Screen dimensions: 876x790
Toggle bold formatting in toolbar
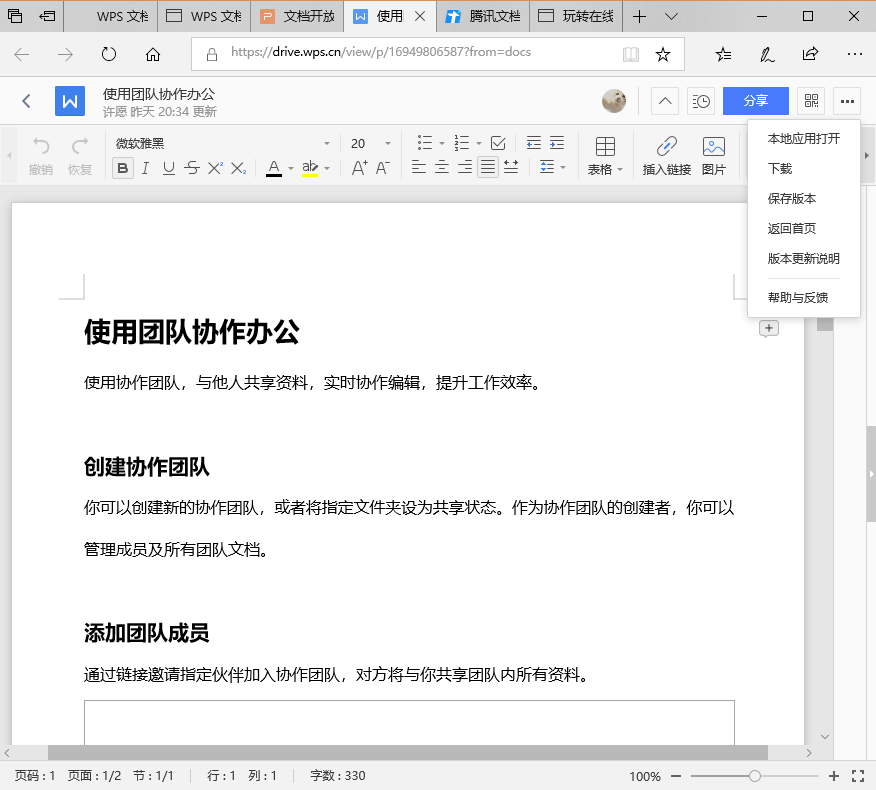coord(123,168)
